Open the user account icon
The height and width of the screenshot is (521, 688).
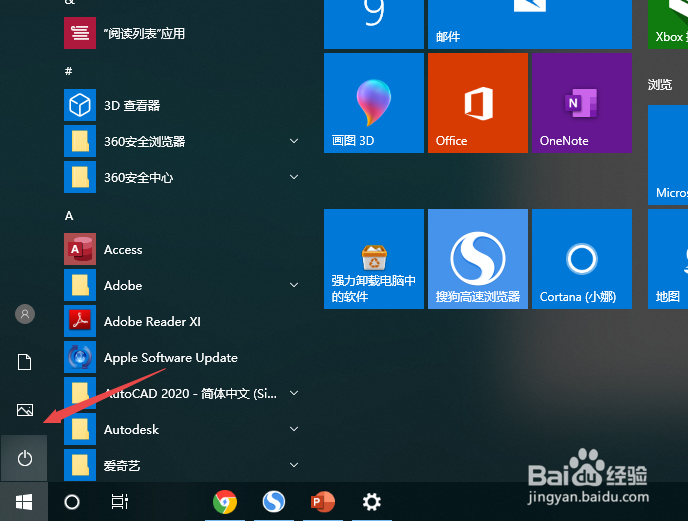25,314
